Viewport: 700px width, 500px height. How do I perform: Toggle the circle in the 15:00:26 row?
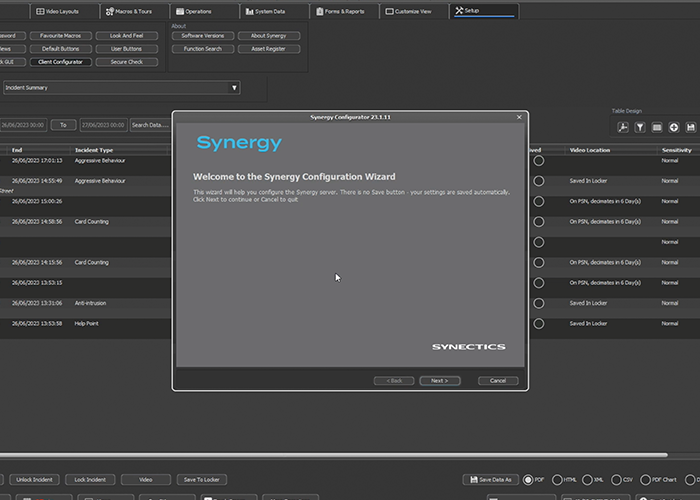tap(539, 201)
